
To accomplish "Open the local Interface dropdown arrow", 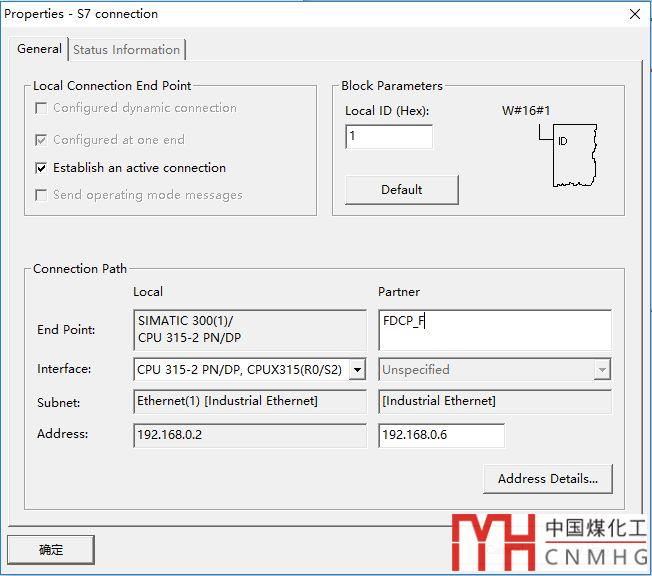I will tap(357, 369).
